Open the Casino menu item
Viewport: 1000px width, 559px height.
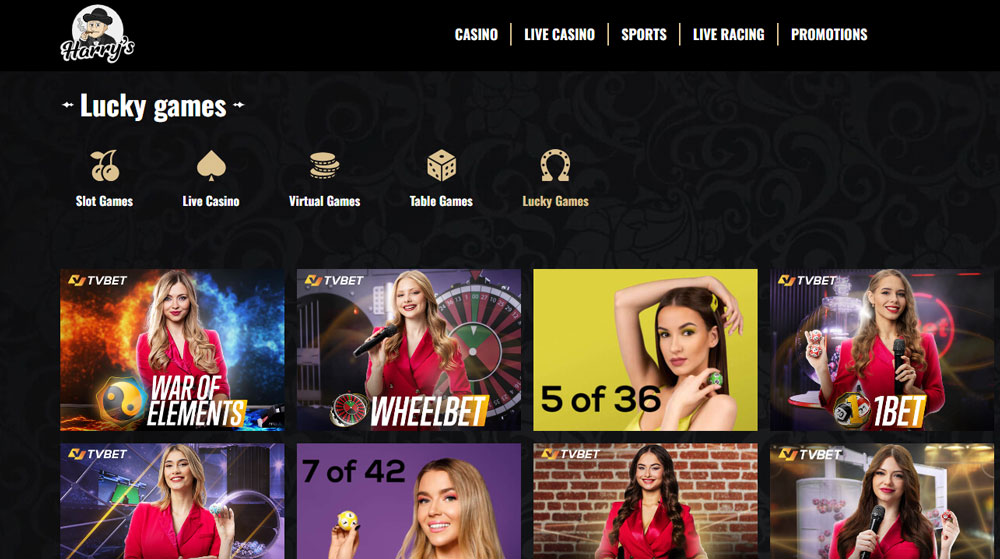click(476, 34)
